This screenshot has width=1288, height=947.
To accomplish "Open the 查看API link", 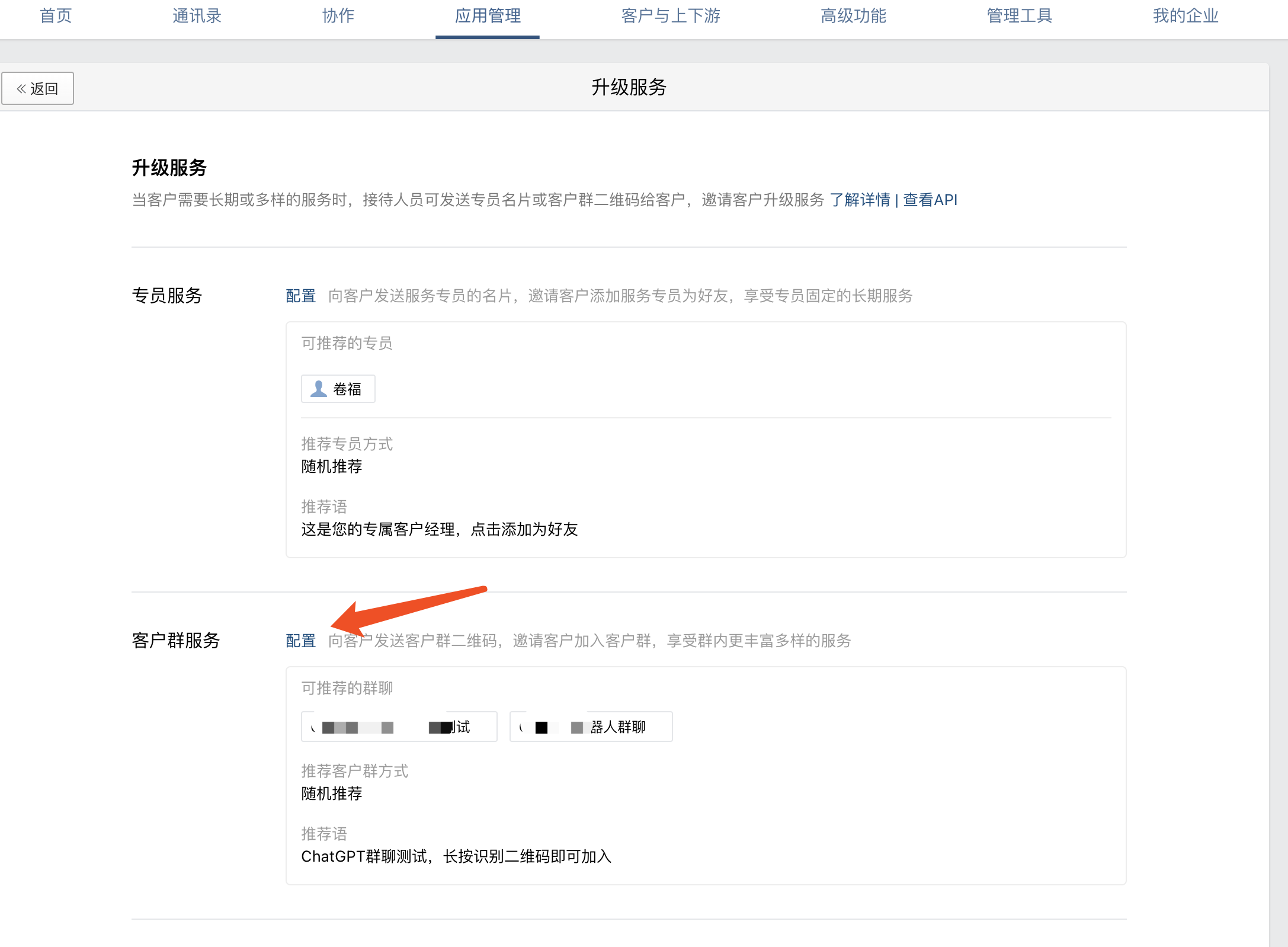I will tap(930, 200).
